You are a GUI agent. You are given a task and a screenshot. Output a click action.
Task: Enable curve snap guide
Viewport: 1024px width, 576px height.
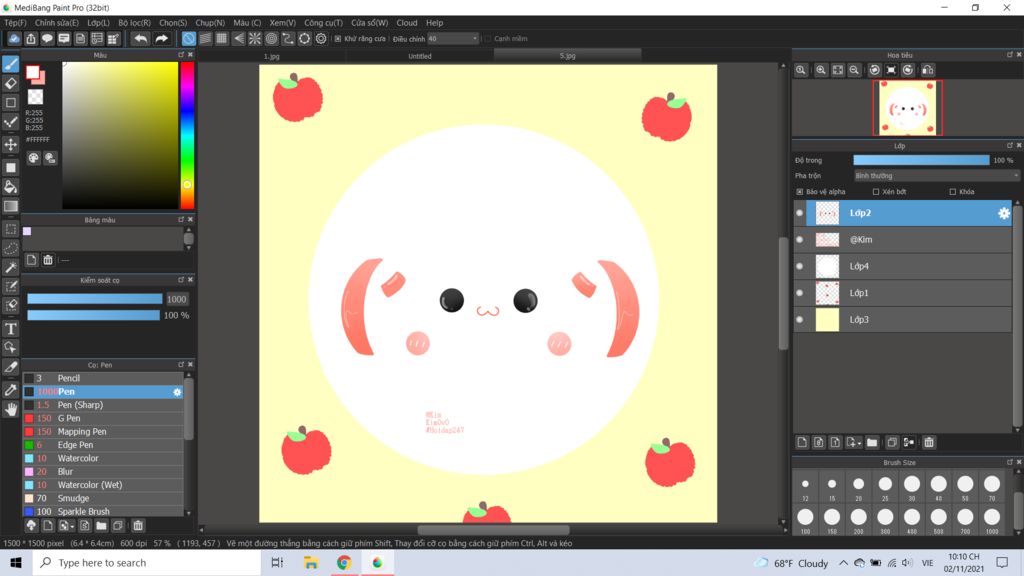pos(288,39)
